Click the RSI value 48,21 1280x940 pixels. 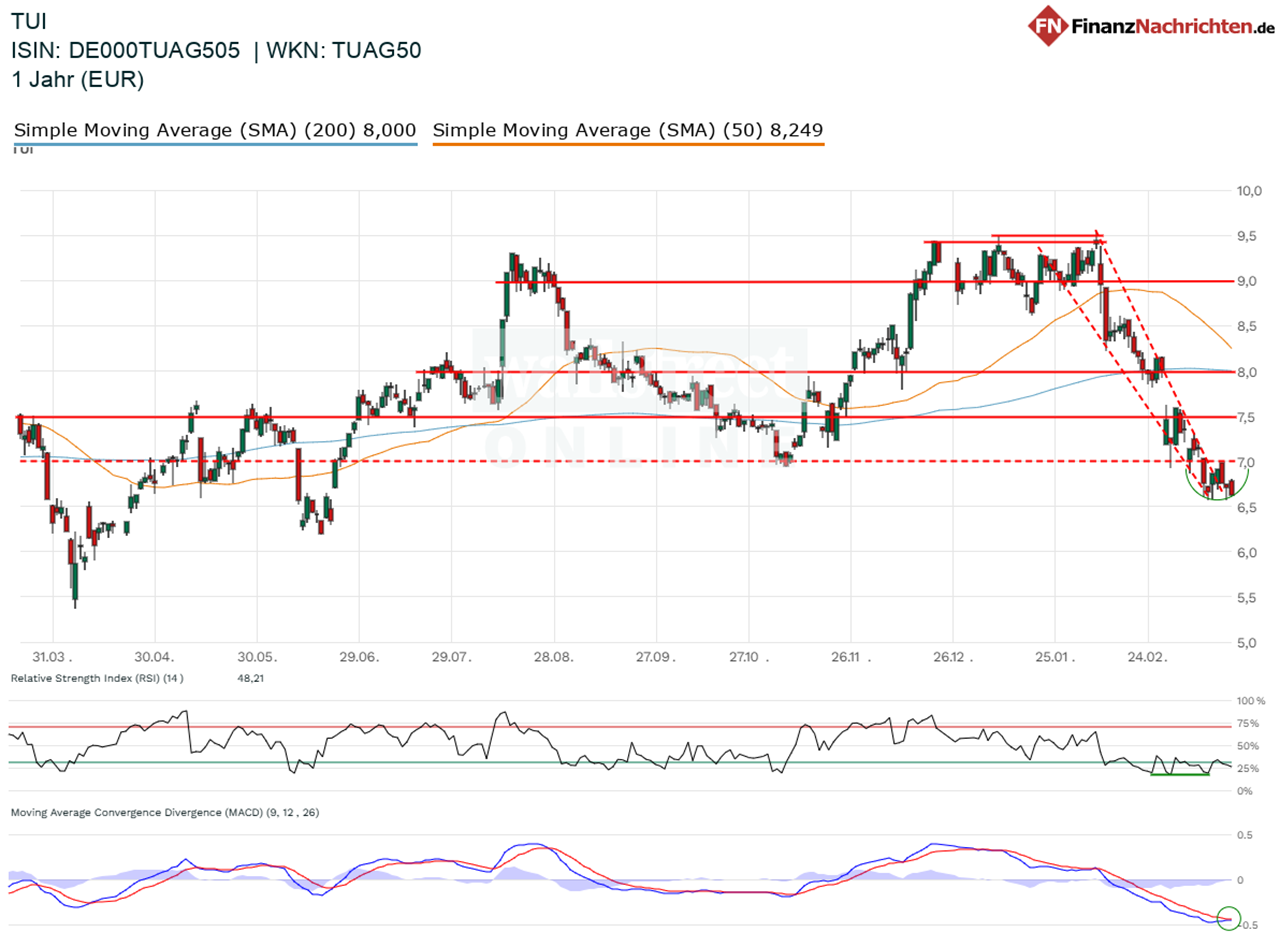point(247,679)
